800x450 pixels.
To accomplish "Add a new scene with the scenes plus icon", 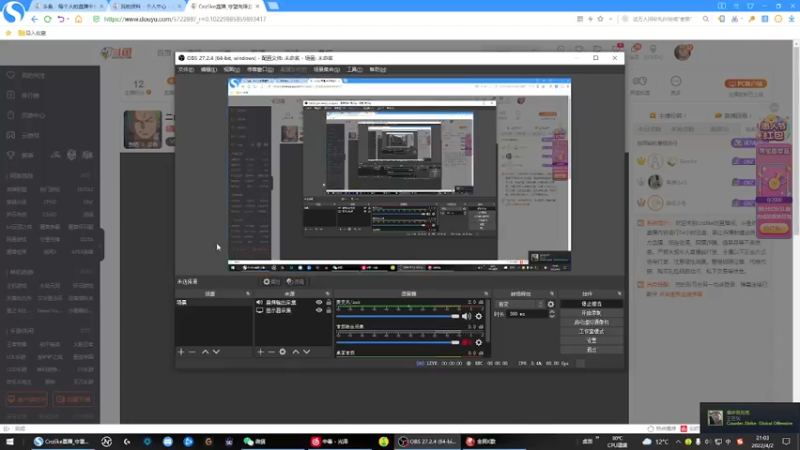I will tap(181, 352).
